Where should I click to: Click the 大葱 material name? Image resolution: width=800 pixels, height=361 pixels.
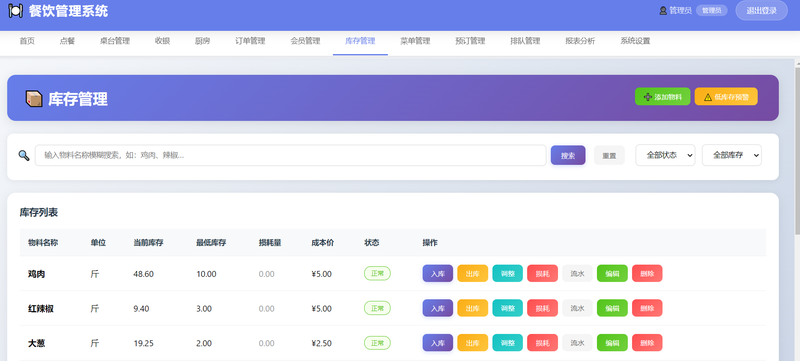(36, 343)
